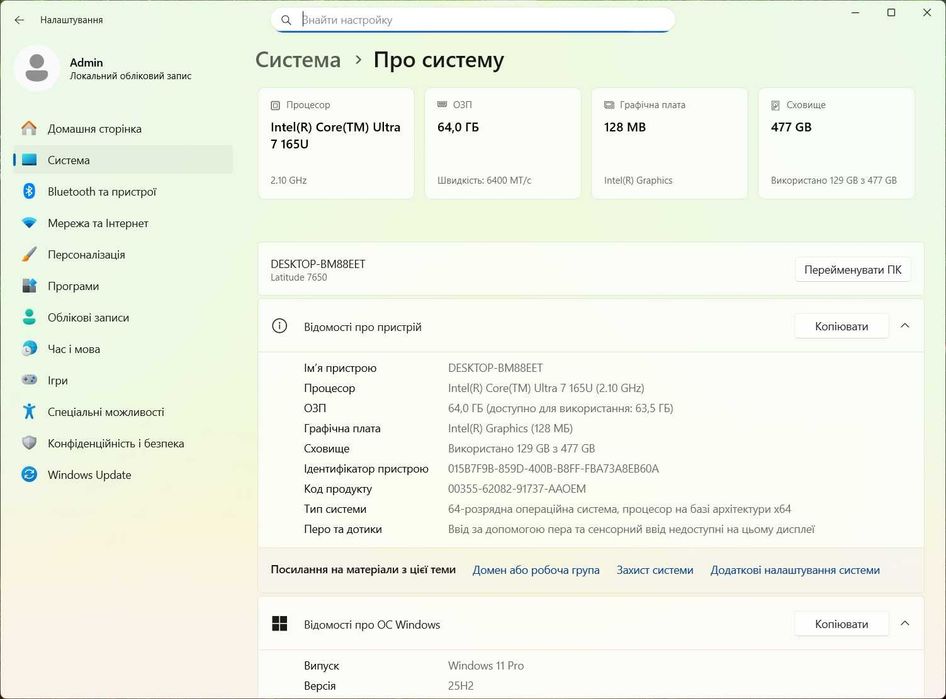Open the Ігри settings page
The image size is (946, 699).
pyautogui.click(x=123, y=380)
